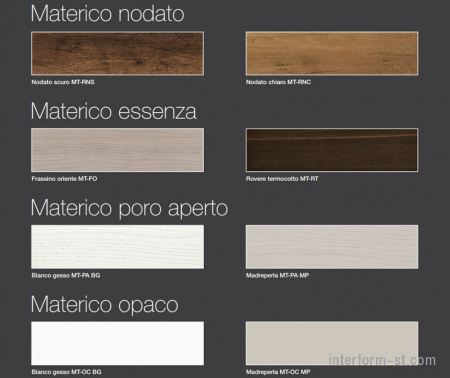450x378 pixels.
Task: Click the Materico nodato heading
Action: pyautogui.click(x=107, y=14)
